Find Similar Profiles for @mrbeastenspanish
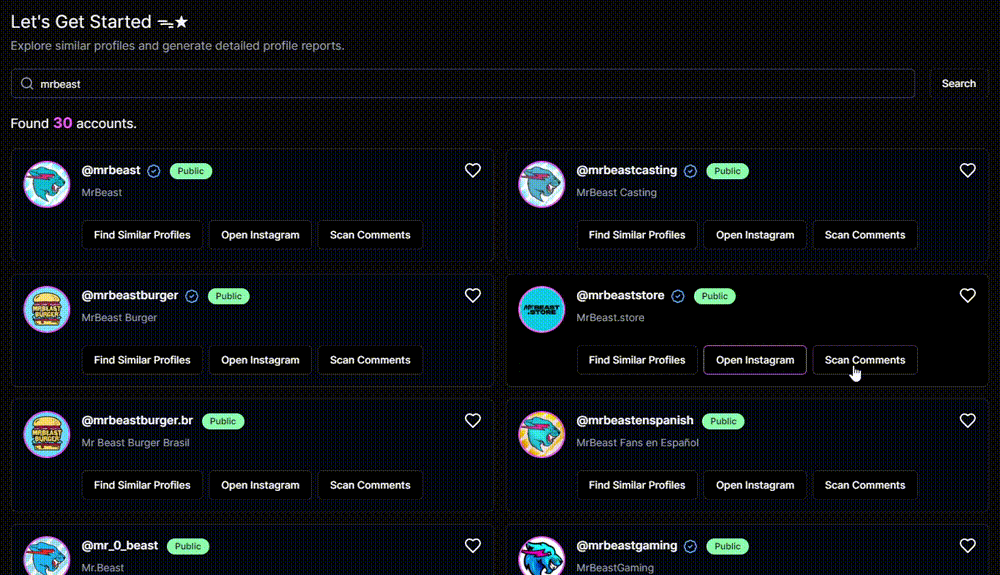The height and width of the screenshot is (575, 1000). pos(637,484)
